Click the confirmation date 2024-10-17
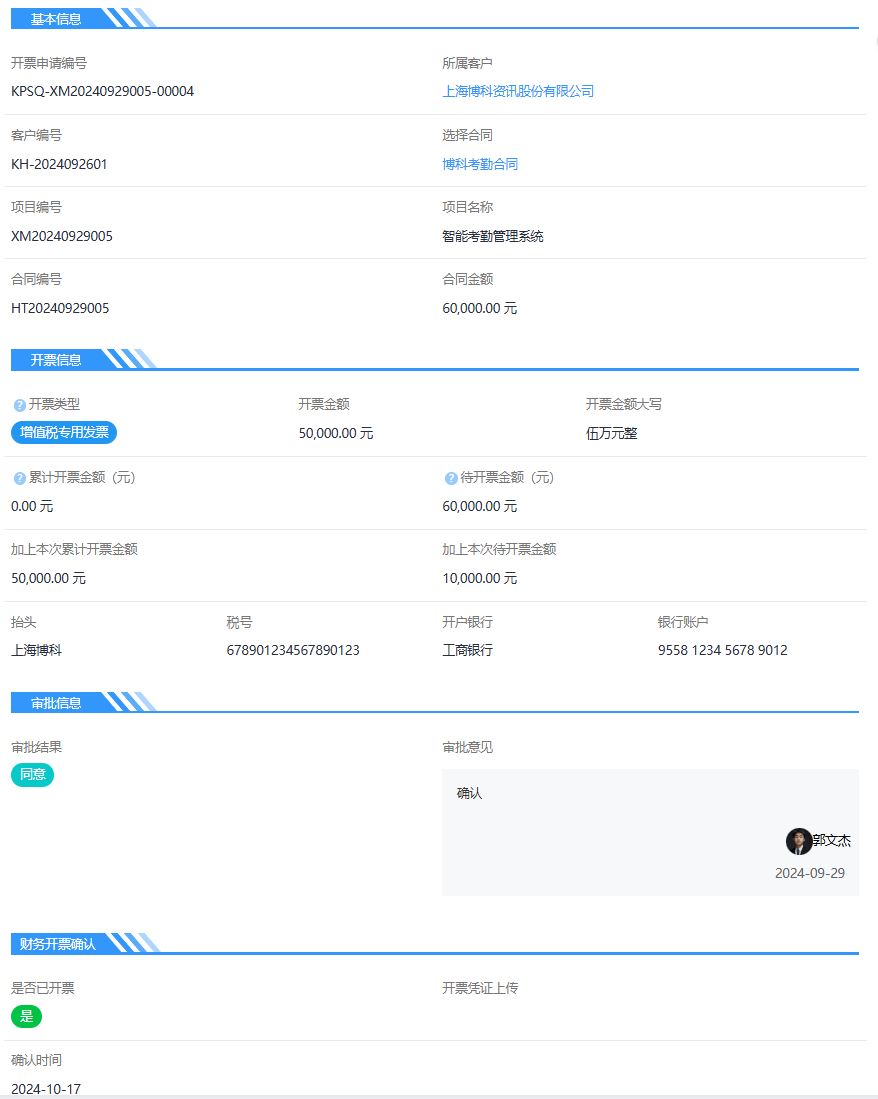Screen dimensions: 878x1099 pos(46,1088)
